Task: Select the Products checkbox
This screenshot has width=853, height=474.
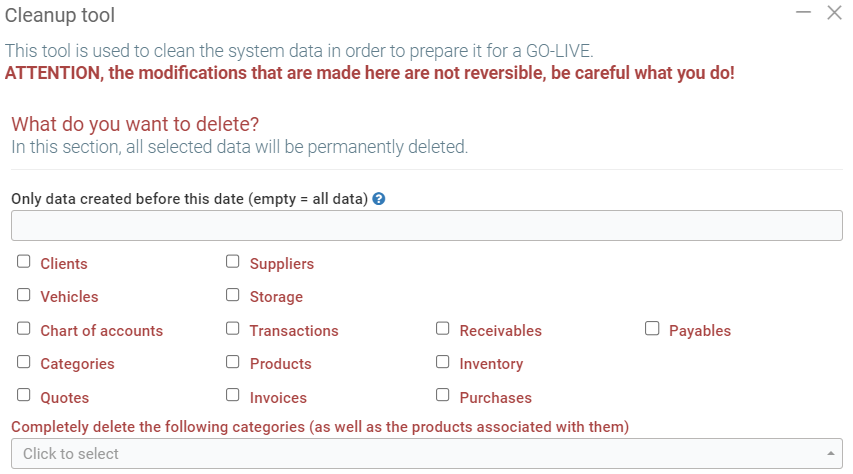Action: 233,362
